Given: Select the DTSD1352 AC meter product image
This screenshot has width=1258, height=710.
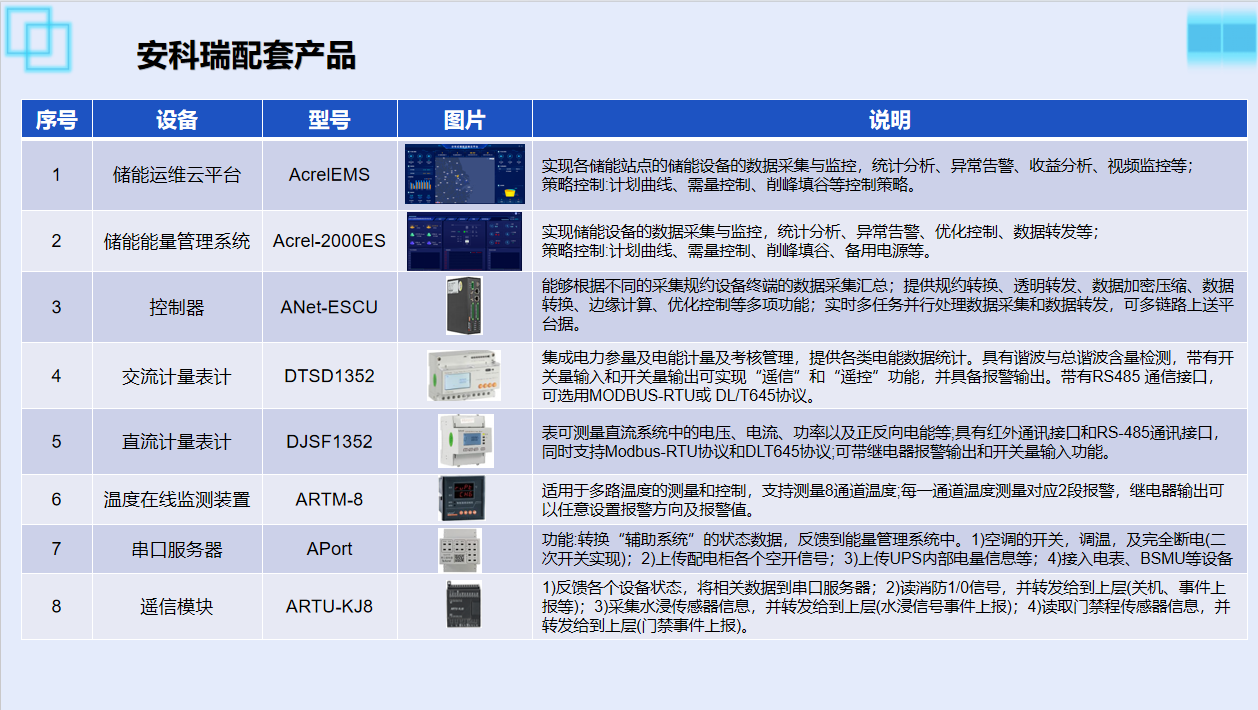Looking at the screenshot, I should (x=465, y=376).
